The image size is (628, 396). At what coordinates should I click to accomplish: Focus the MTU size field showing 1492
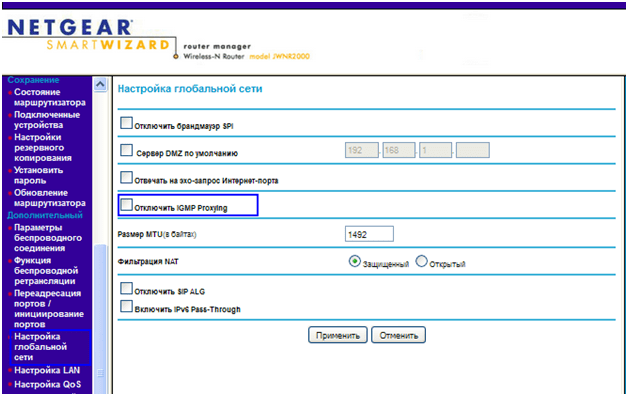[x=369, y=234]
